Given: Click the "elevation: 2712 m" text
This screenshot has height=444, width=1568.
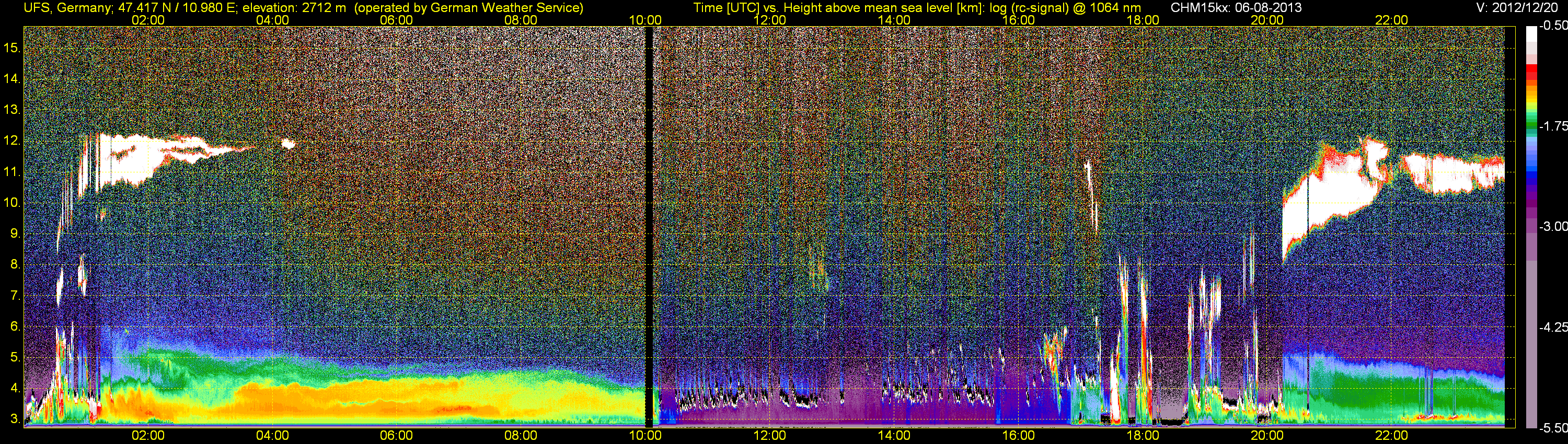Looking at the screenshot, I should (295, 7).
